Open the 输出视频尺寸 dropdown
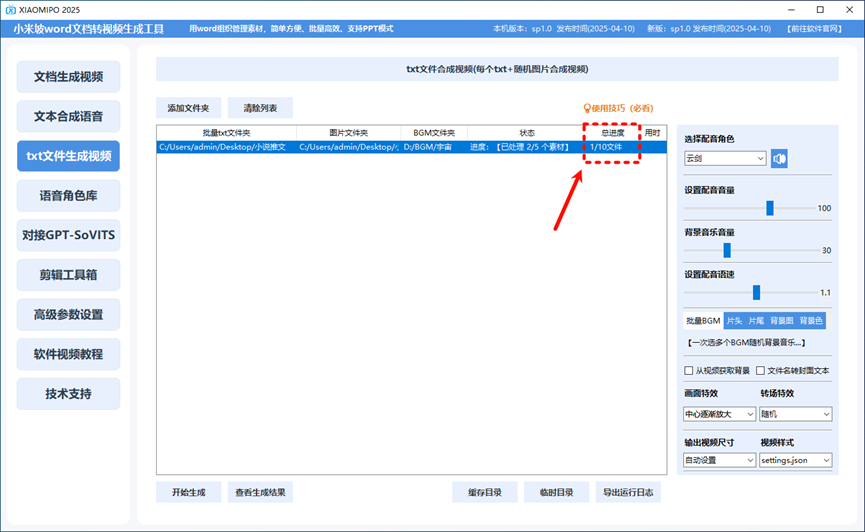The image size is (865, 532). coord(719,460)
